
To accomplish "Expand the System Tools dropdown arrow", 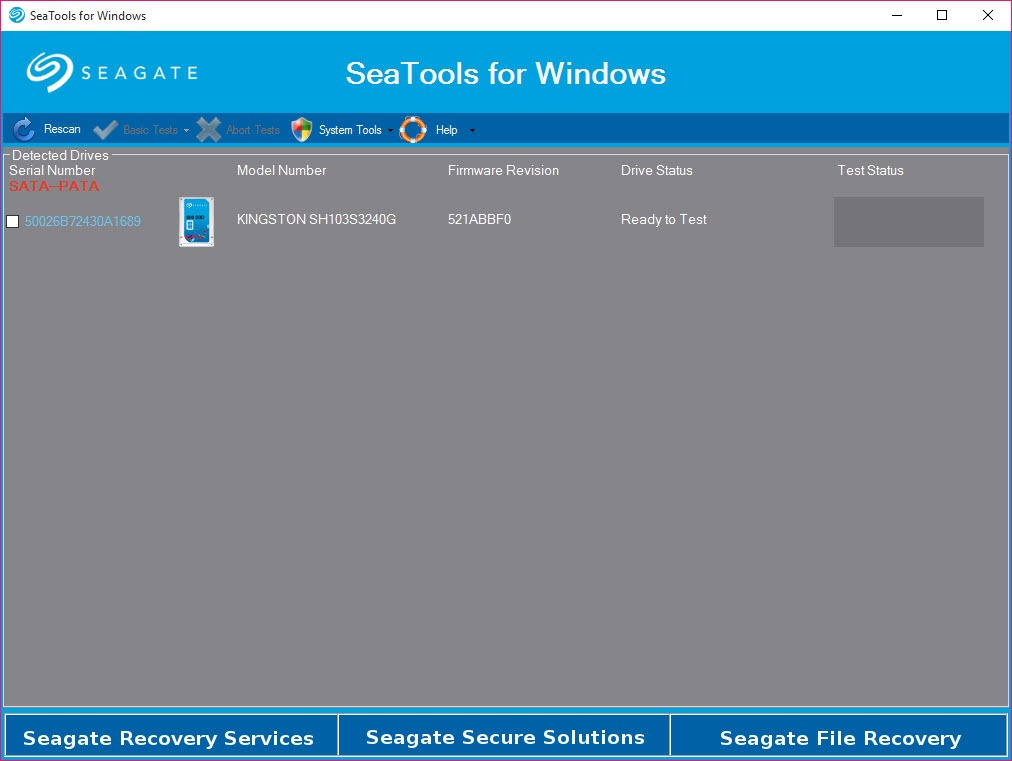I will click(x=390, y=130).
